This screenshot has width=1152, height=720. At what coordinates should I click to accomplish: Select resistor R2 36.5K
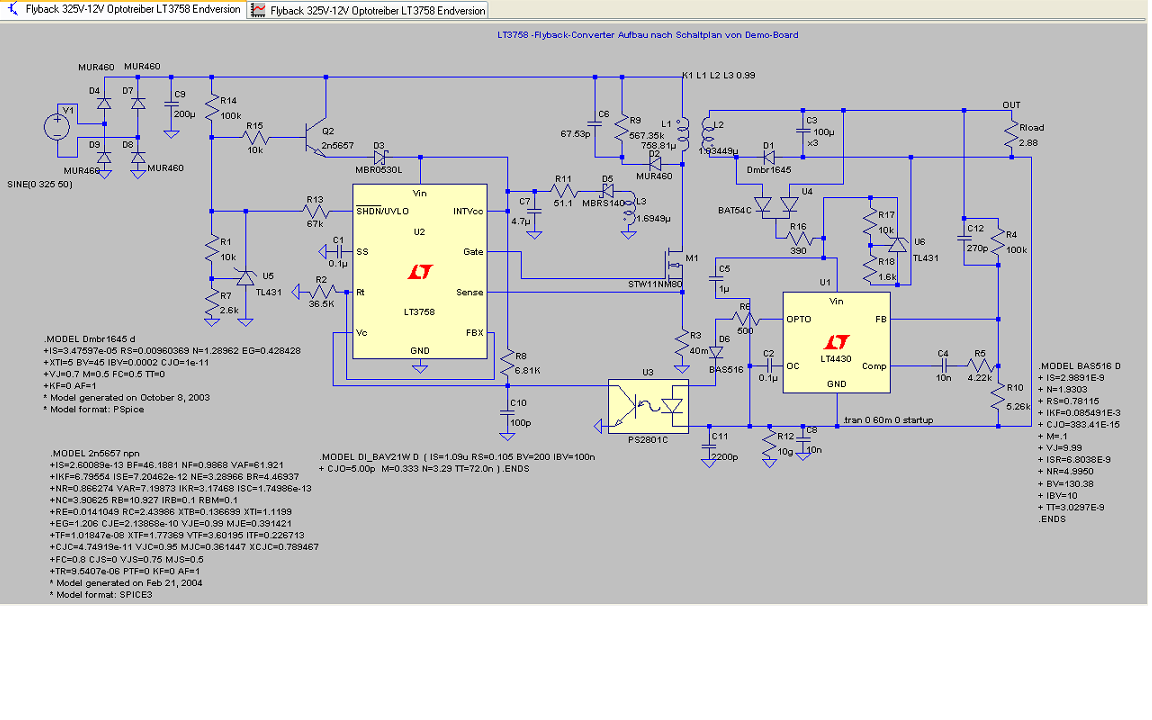pyautogui.click(x=323, y=292)
